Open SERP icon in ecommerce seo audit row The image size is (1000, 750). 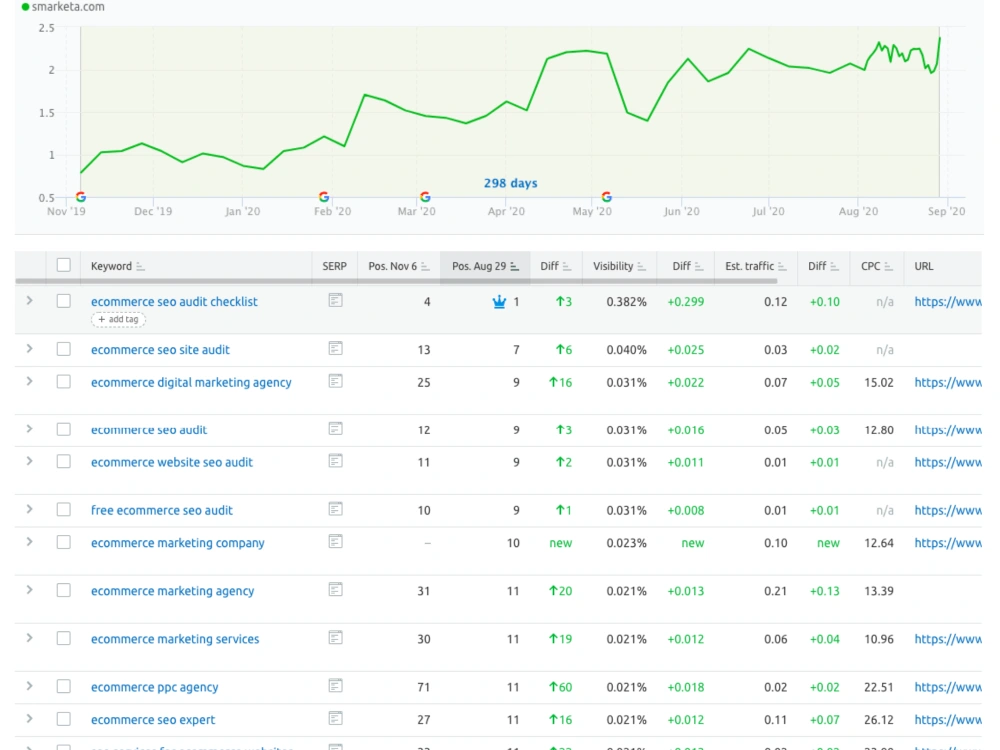335,429
